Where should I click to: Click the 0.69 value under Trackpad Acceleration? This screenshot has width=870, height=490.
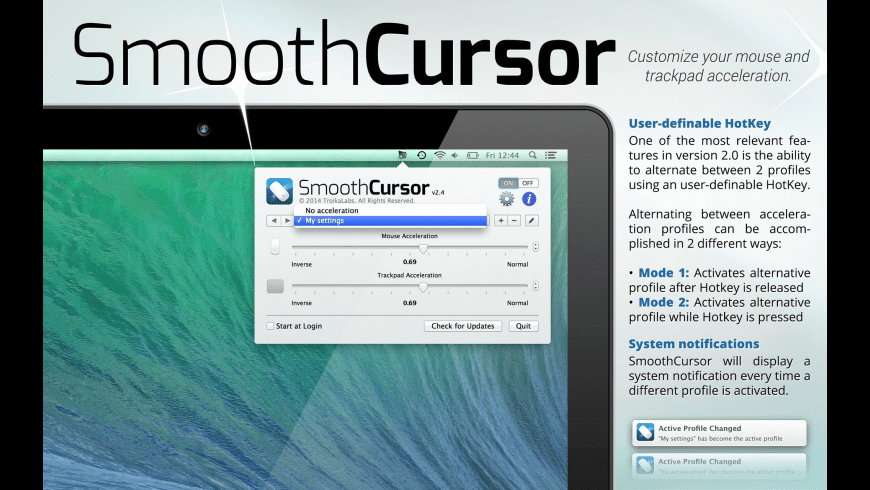coord(409,303)
